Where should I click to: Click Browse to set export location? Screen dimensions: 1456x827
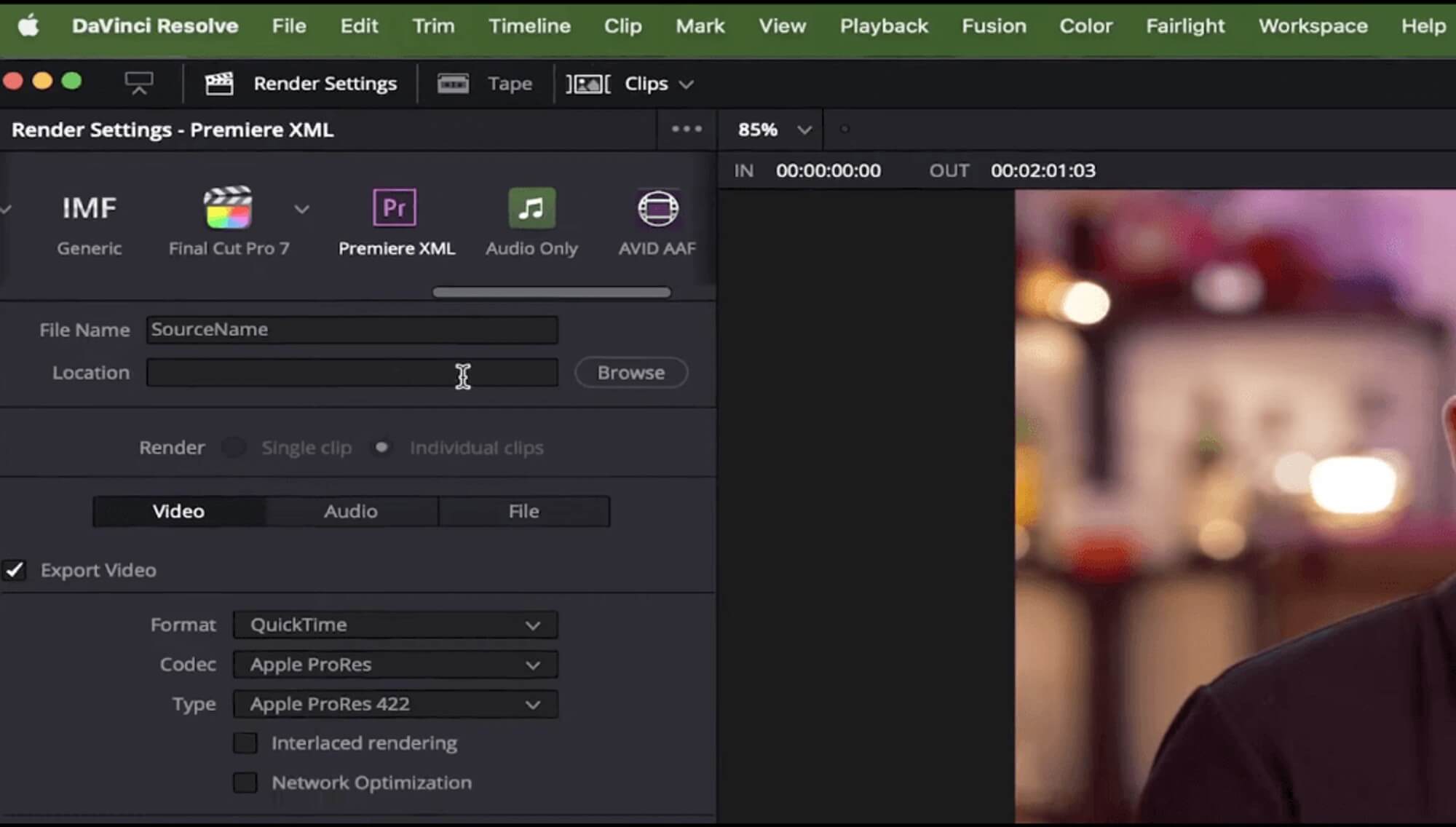(631, 372)
